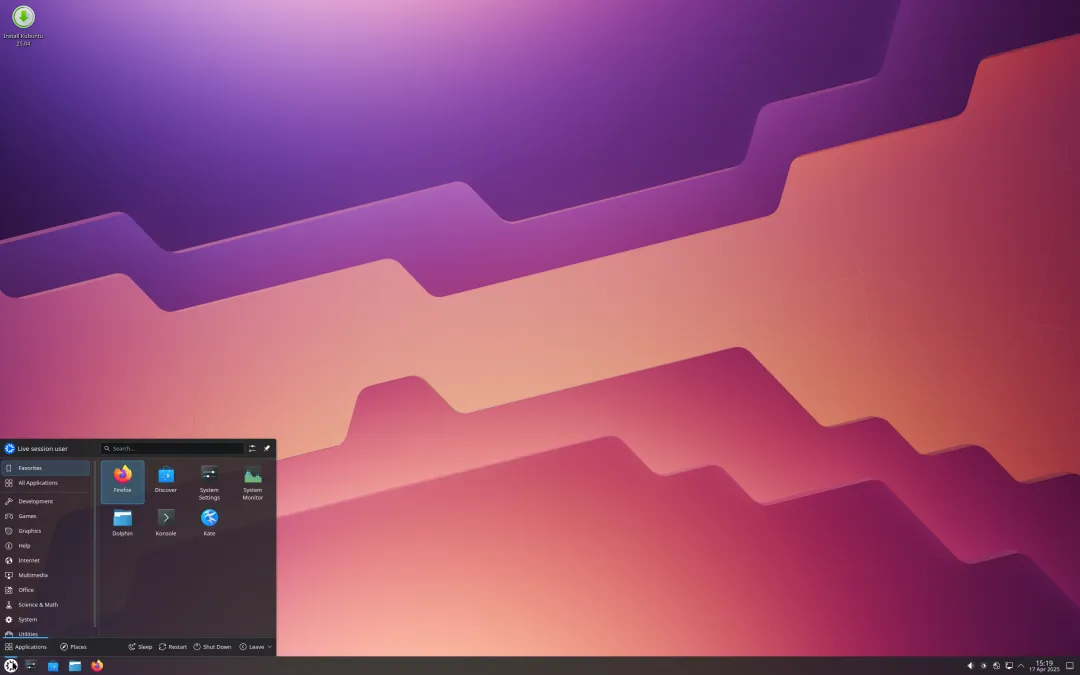
Task: Open the Graphics category
Action: coord(45,531)
